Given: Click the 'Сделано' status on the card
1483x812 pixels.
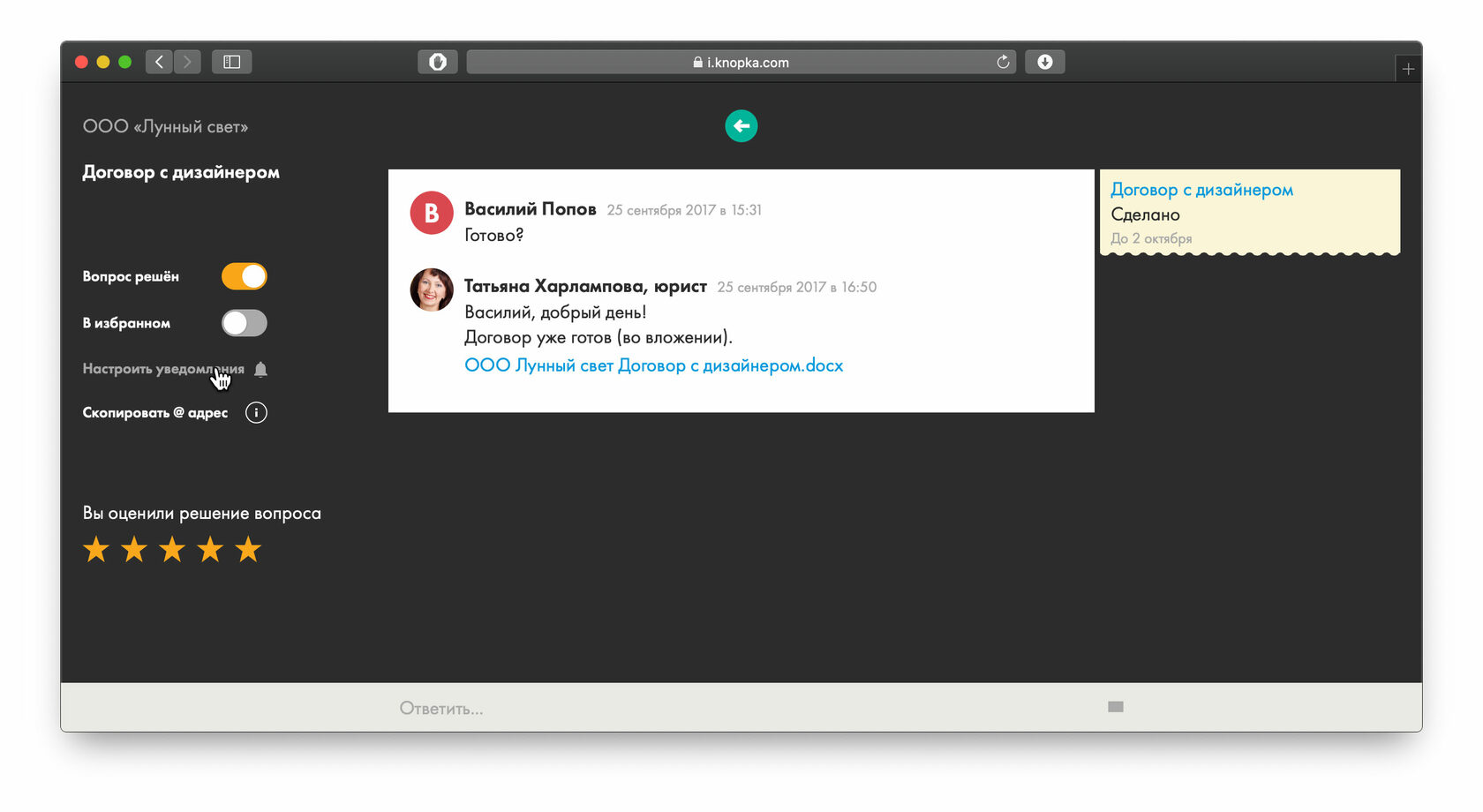Looking at the screenshot, I should coord(1145,214).
